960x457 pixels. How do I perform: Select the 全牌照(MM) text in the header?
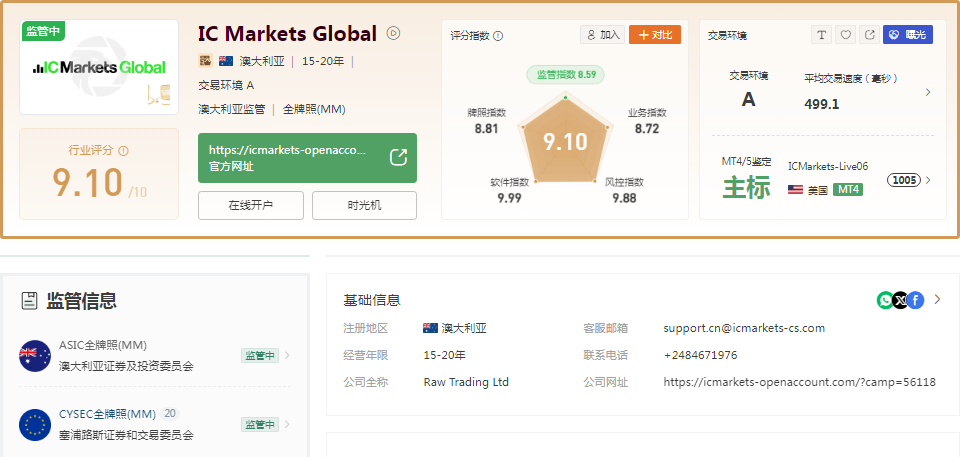coord(314,110)
